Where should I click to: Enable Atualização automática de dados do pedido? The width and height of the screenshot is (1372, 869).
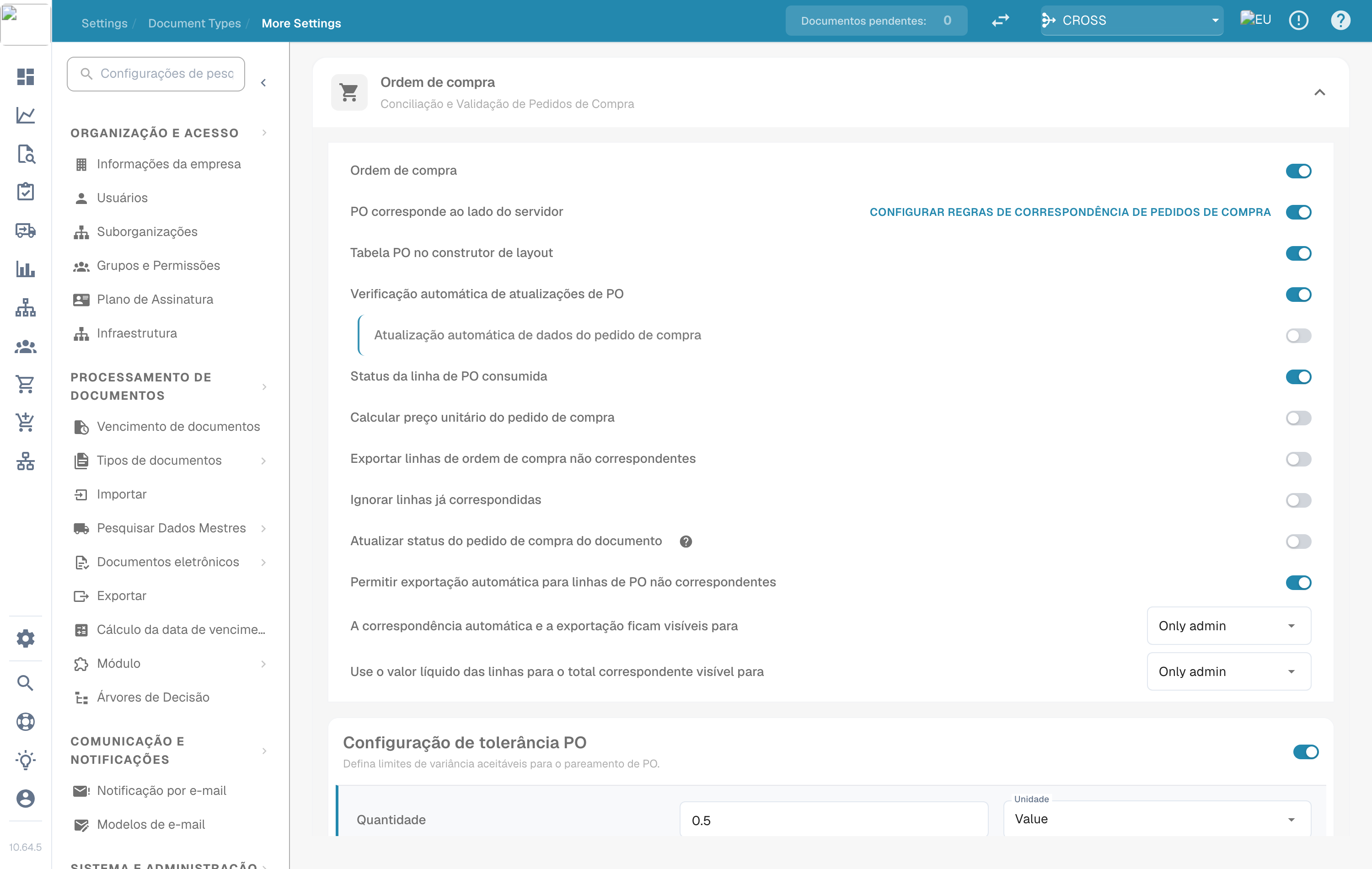[x=1298, y=336]
